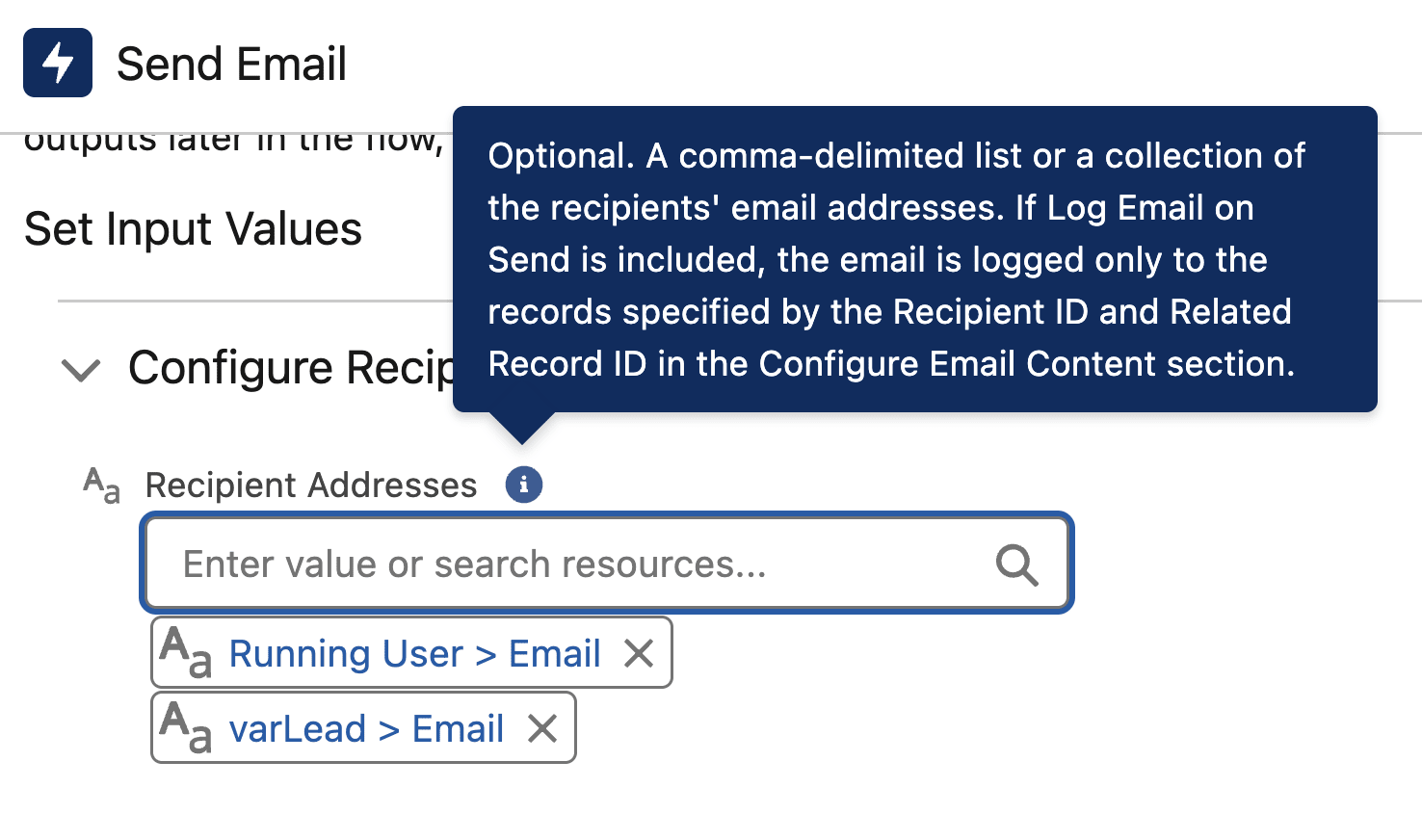Click the Aa icon on varLead pill
The height and width of the screenshot is (840, 1422).
tap(186, 728)
